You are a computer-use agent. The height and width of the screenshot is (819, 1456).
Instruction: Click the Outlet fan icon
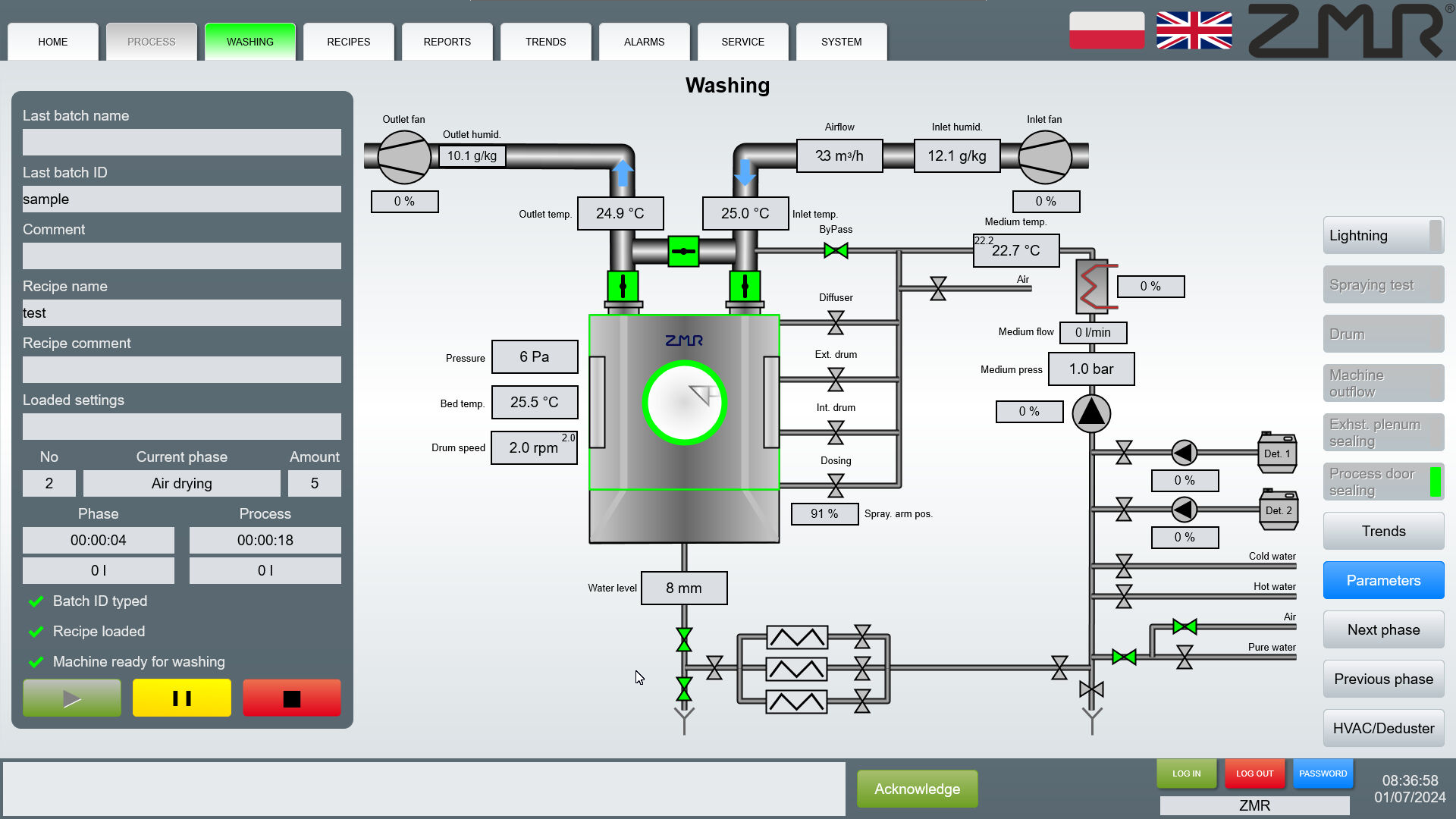[404, 157]
